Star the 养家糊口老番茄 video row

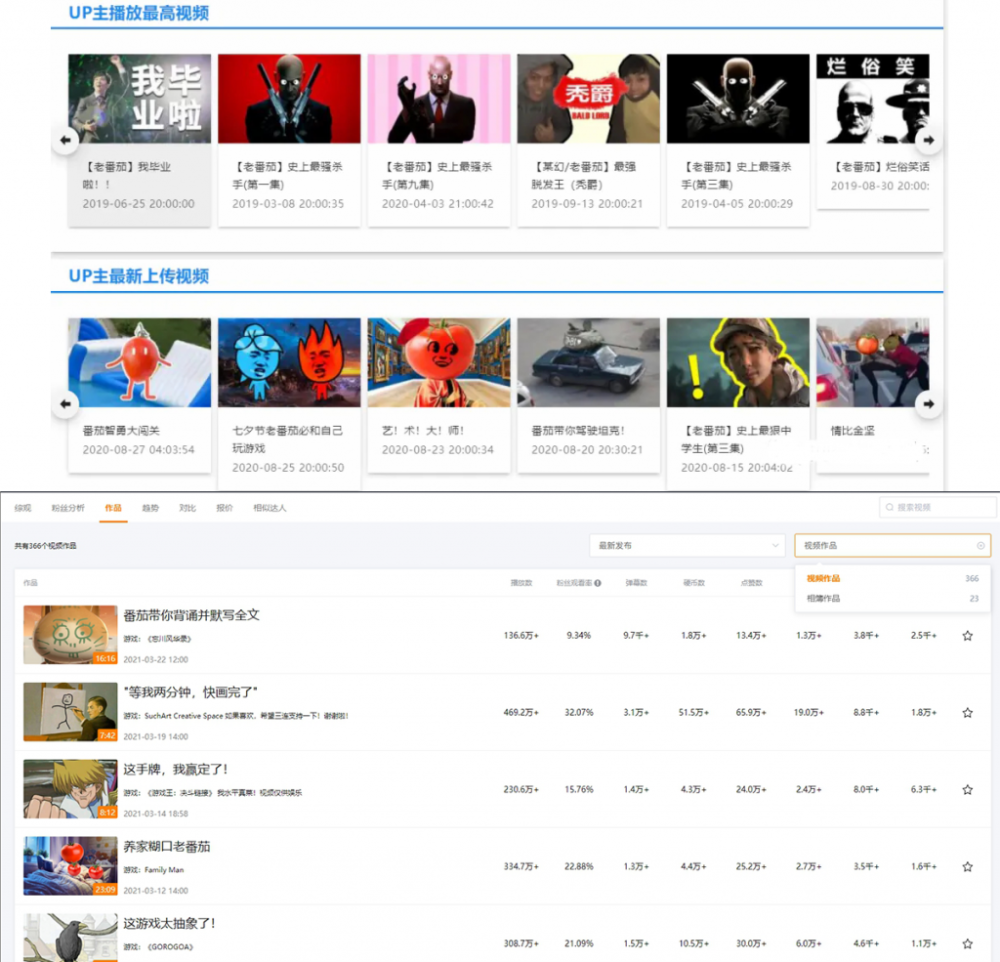click(967, 866)
